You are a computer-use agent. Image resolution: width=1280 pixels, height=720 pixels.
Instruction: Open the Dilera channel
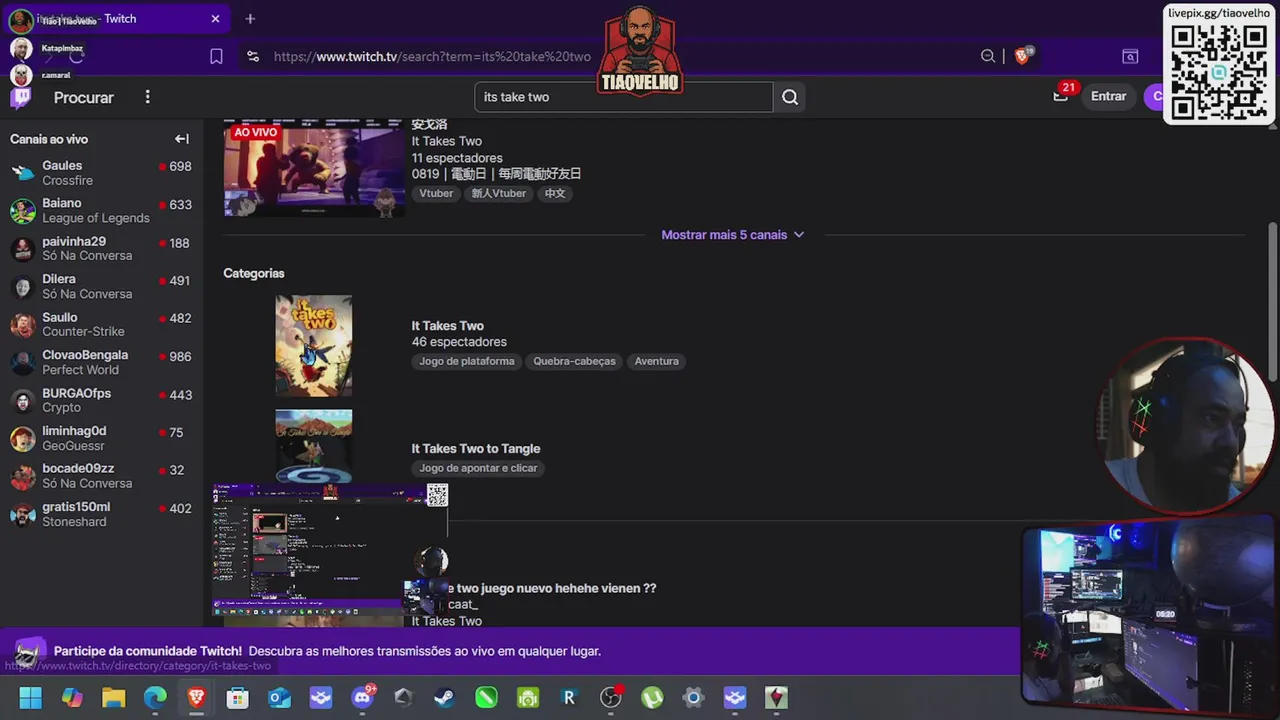click(101, 287)
